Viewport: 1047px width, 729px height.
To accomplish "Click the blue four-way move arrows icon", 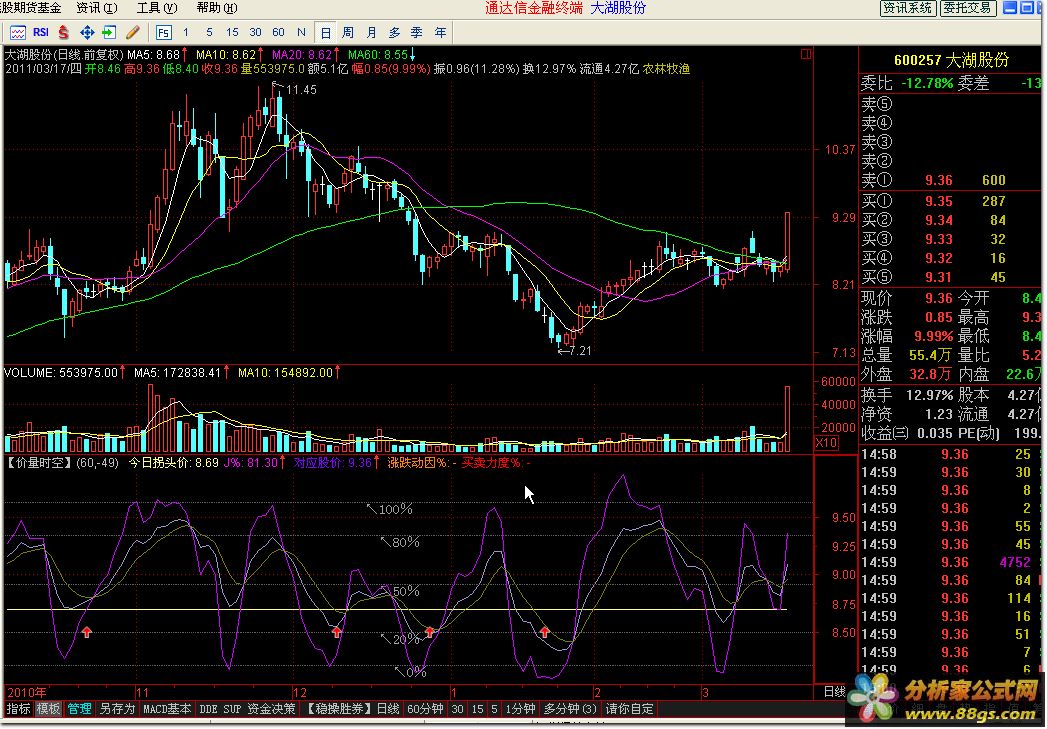I will 87,32.
